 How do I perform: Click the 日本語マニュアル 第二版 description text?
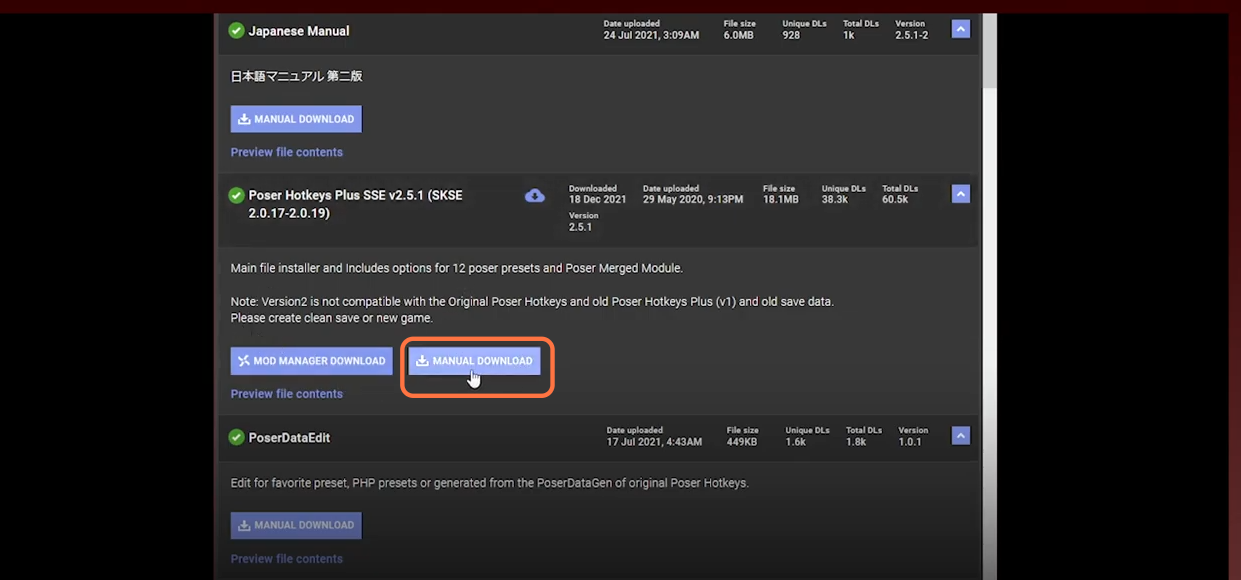(x=297, y=76)
